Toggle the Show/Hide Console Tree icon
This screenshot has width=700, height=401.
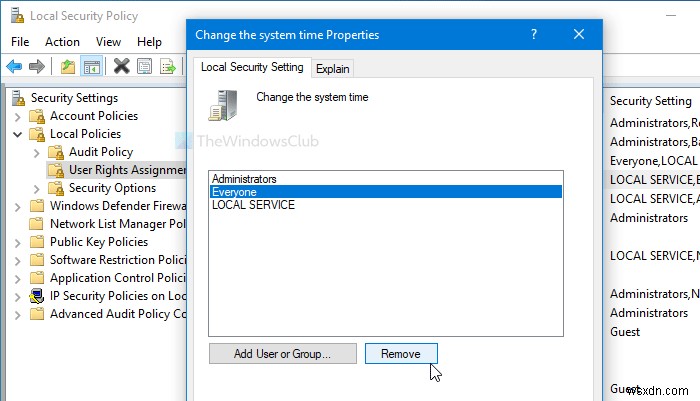coord(92,67)
